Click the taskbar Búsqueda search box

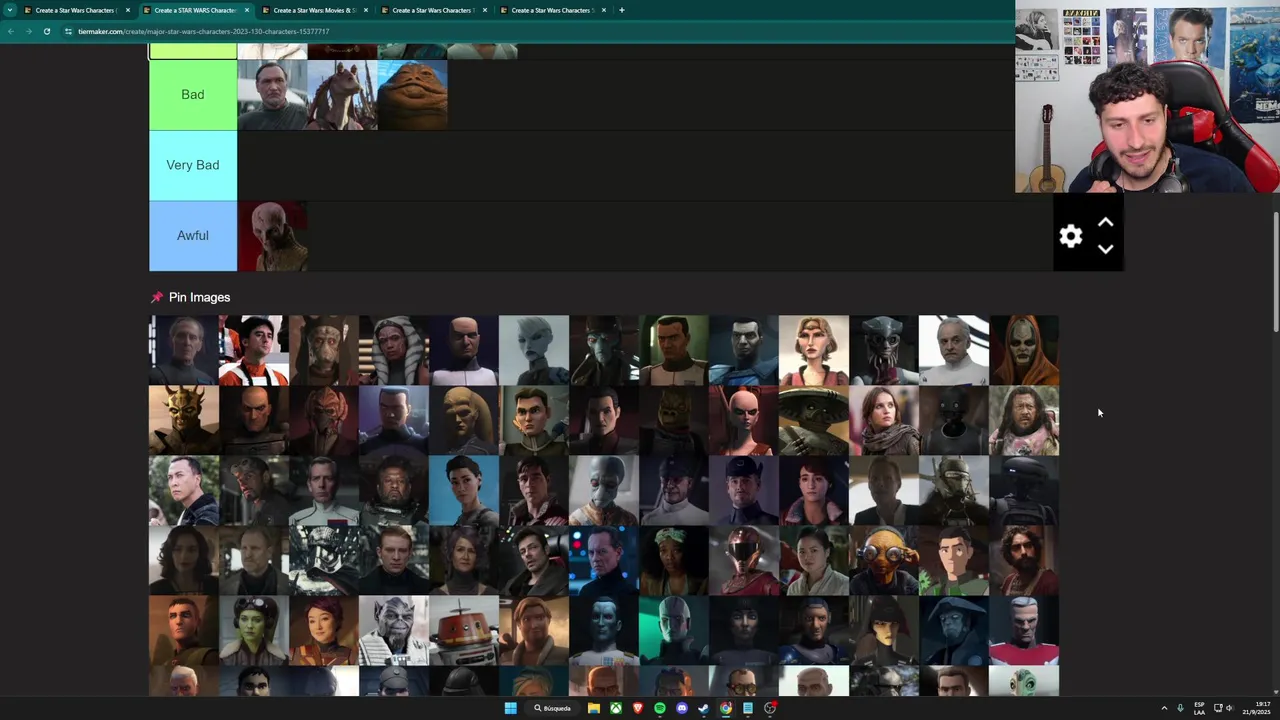click(x=552, y=708)
